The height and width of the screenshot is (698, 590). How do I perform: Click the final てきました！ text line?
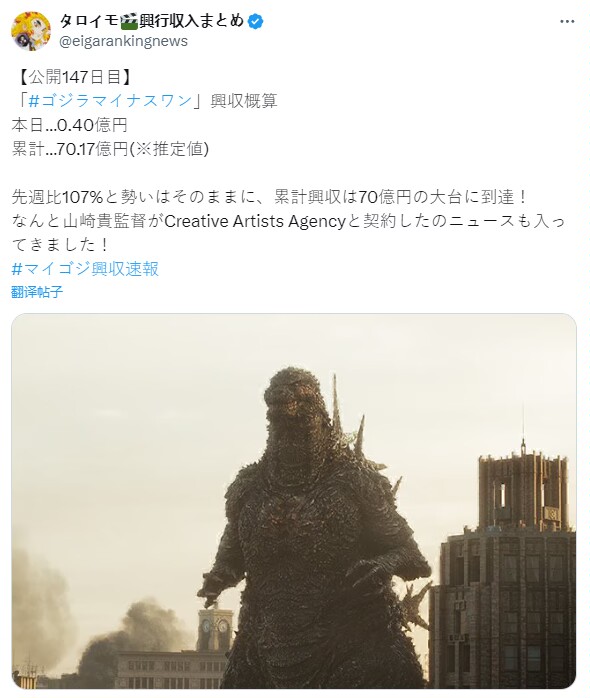click(60, 244)
